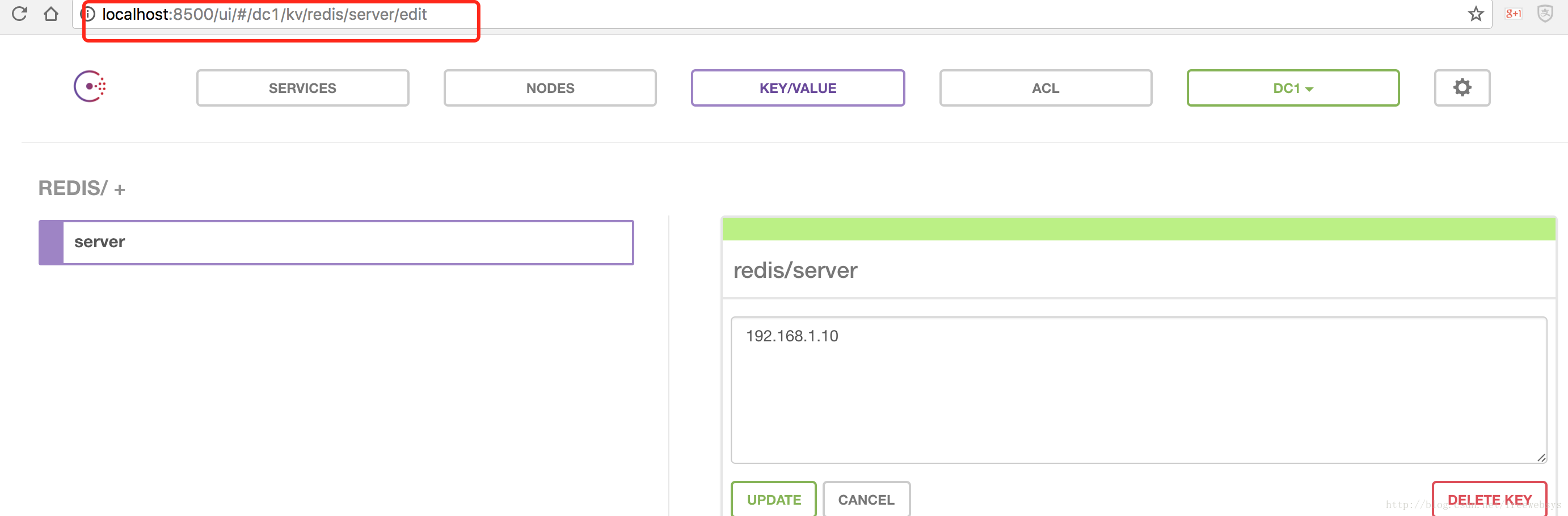Bookmark this page with the star icon
This screenshot has height=516, width=1568.
point(1476,14)
